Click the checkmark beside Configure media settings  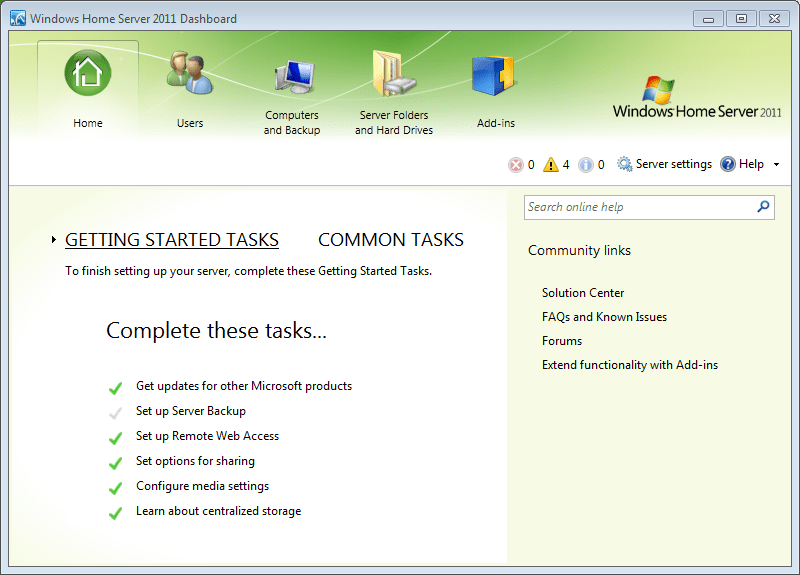[x=115, y=488]
